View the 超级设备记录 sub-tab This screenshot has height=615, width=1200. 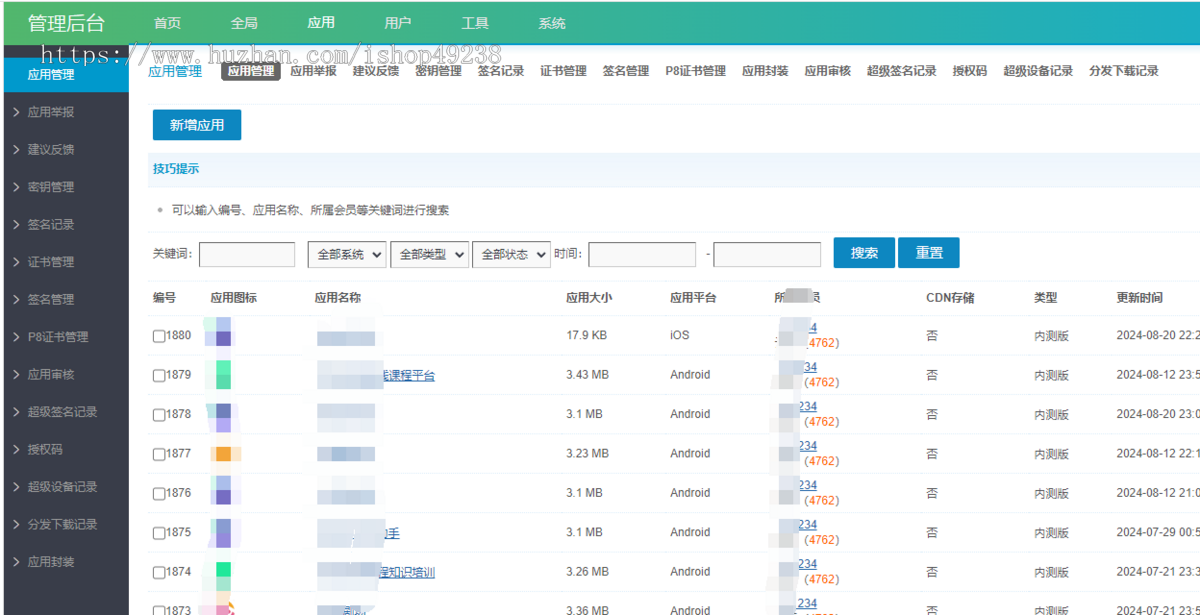click(x=1038, y=71)
